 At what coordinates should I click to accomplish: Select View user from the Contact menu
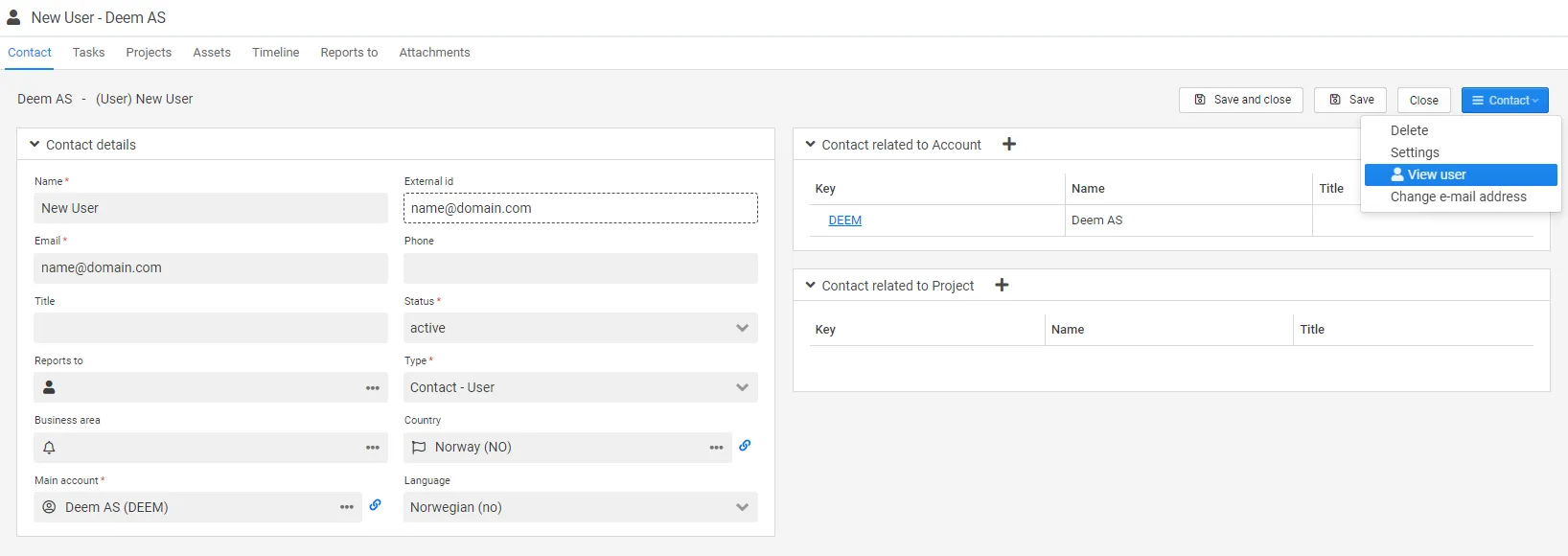tap(1436, 174)
